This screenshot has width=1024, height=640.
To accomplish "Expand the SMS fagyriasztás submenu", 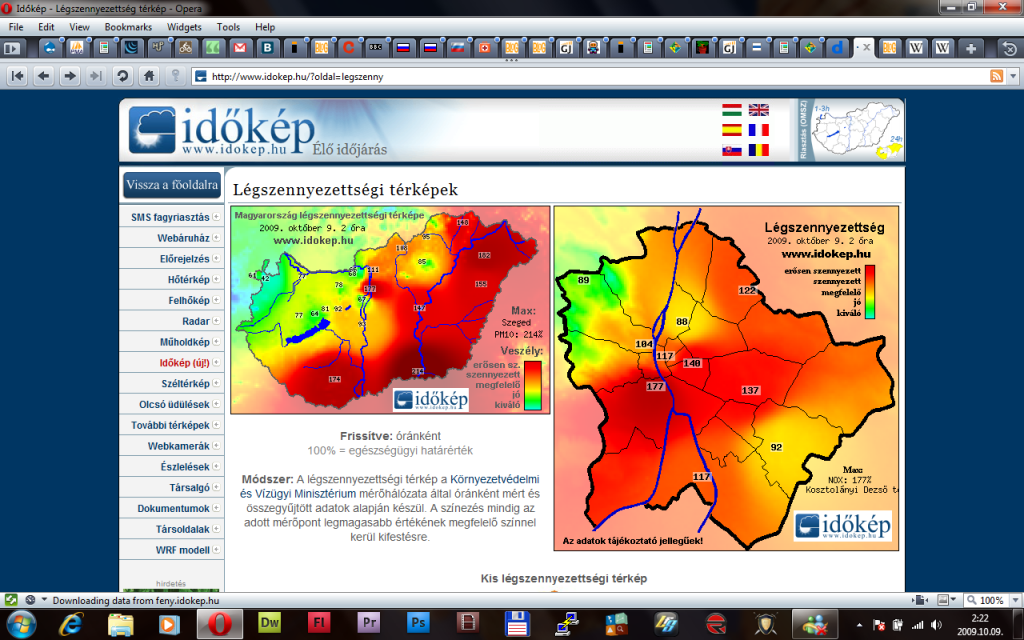I will click(171, 217).
